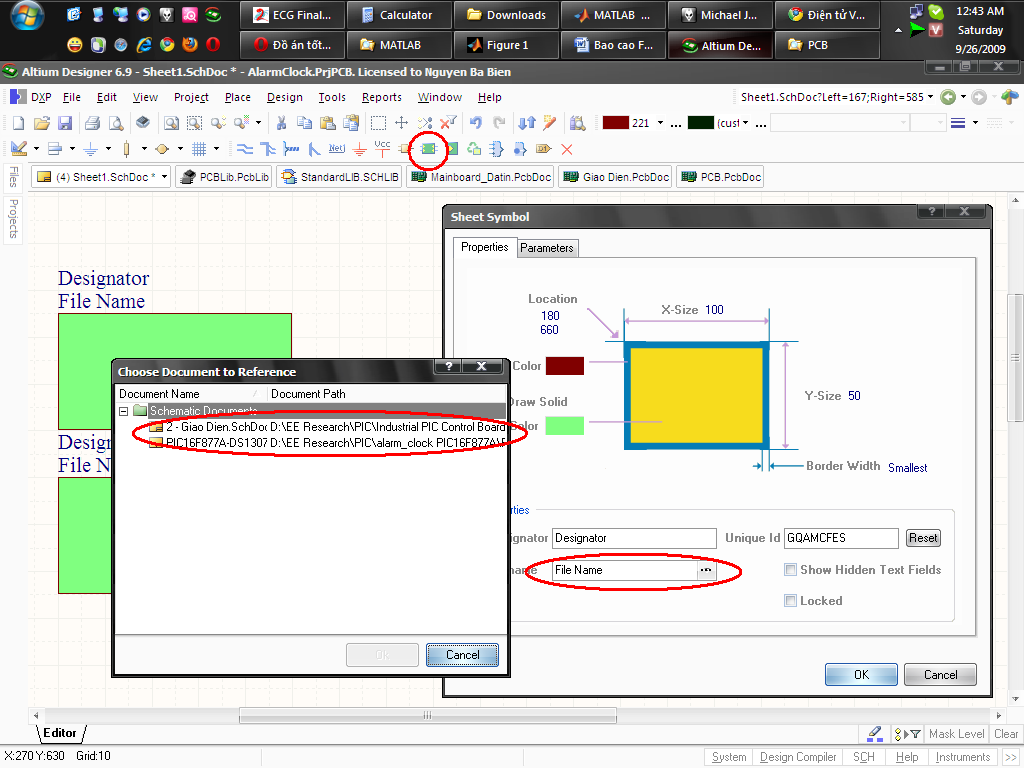The height and width of the screenshot is (768, 1024).
Task: Toggle the Locked checkbox
Action: coord(791,601)
